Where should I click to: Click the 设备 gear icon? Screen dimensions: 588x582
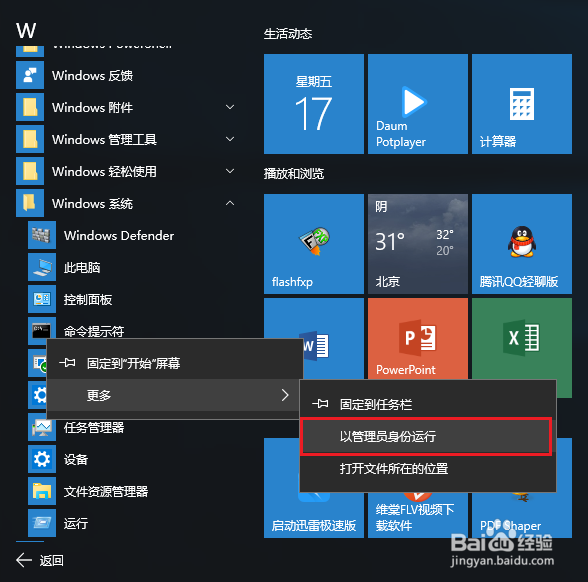(x=42, y=459)
